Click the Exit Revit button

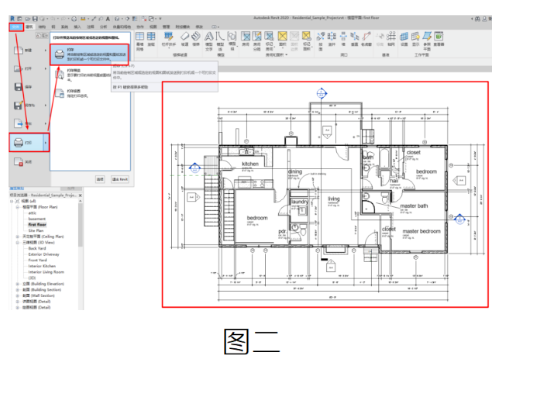tap(120, 179)
